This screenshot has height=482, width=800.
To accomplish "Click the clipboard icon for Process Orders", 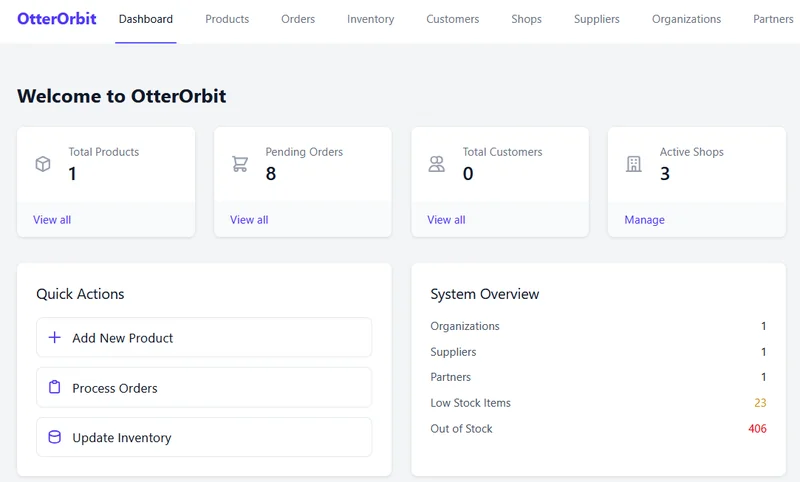I will (x=55, y=388).
